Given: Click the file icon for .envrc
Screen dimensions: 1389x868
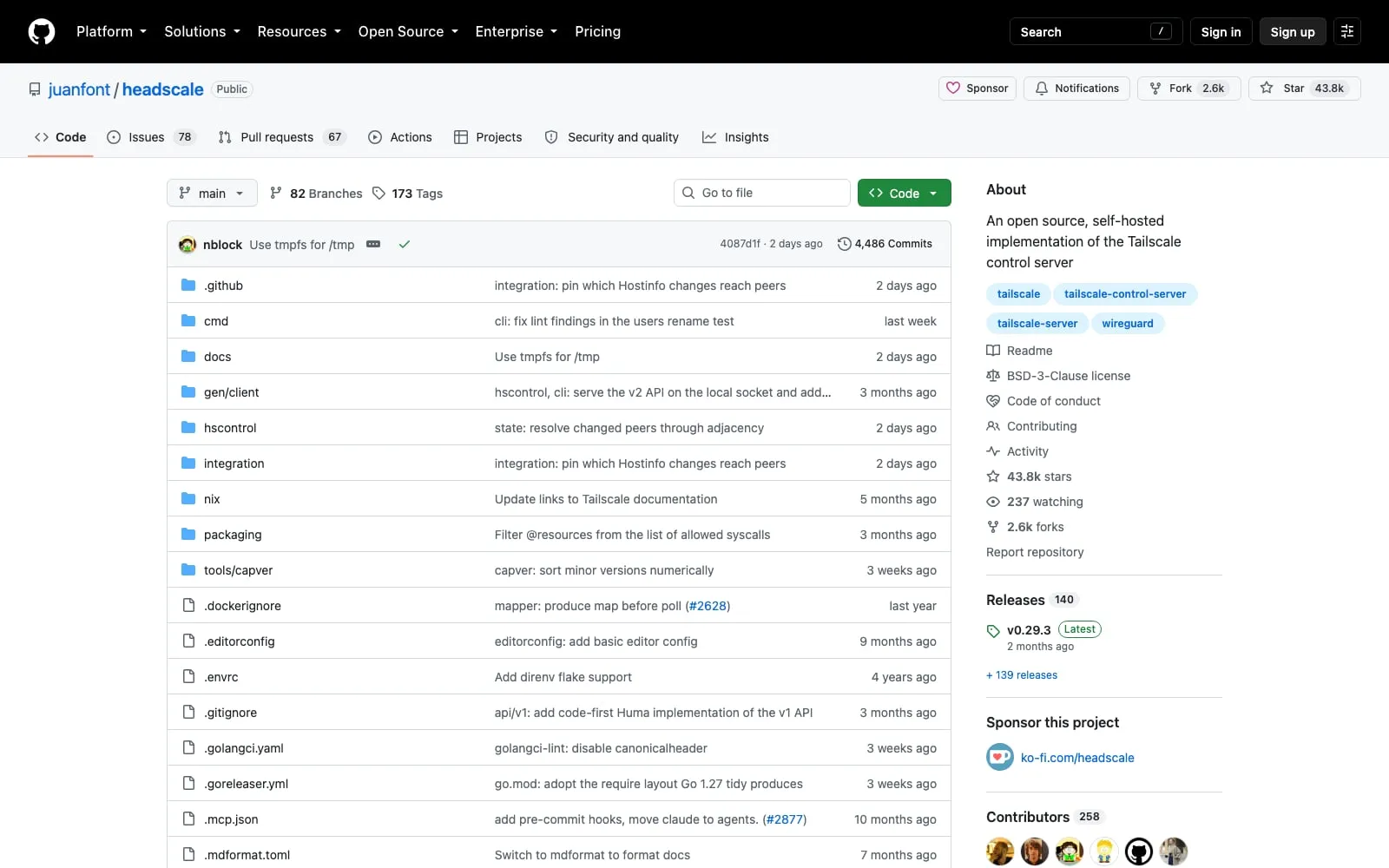Looking at the screenshot, I should click(x=188, y=676).
